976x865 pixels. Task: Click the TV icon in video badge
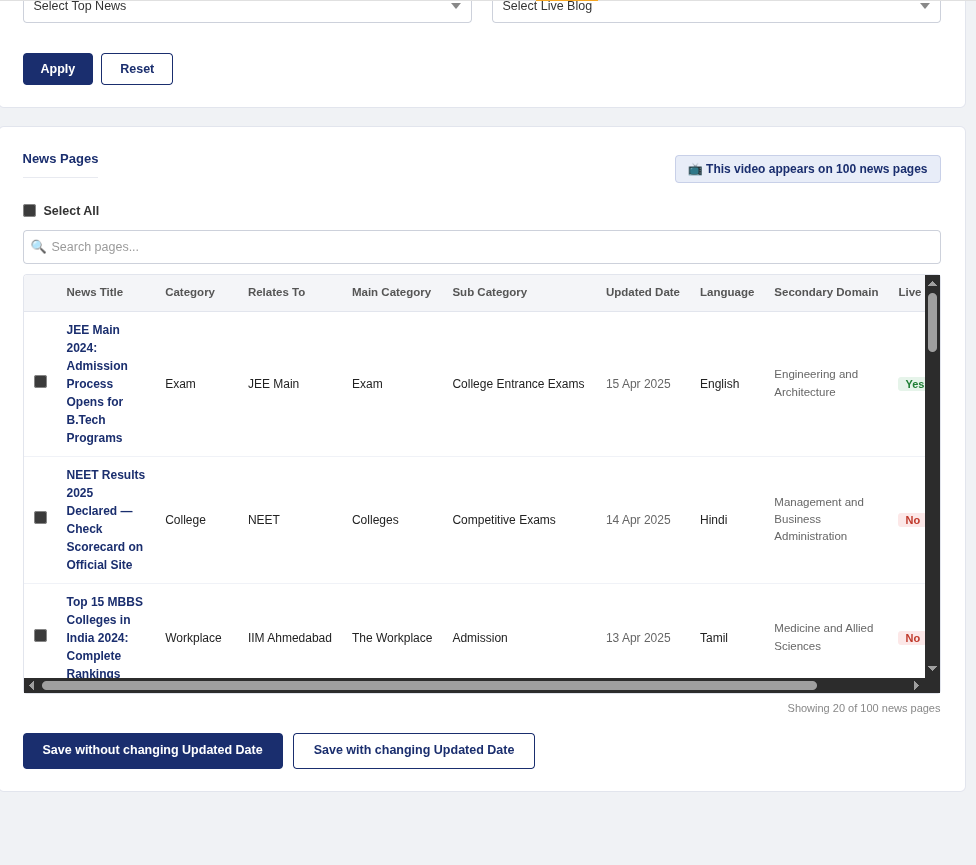click(x=695, y=169)
